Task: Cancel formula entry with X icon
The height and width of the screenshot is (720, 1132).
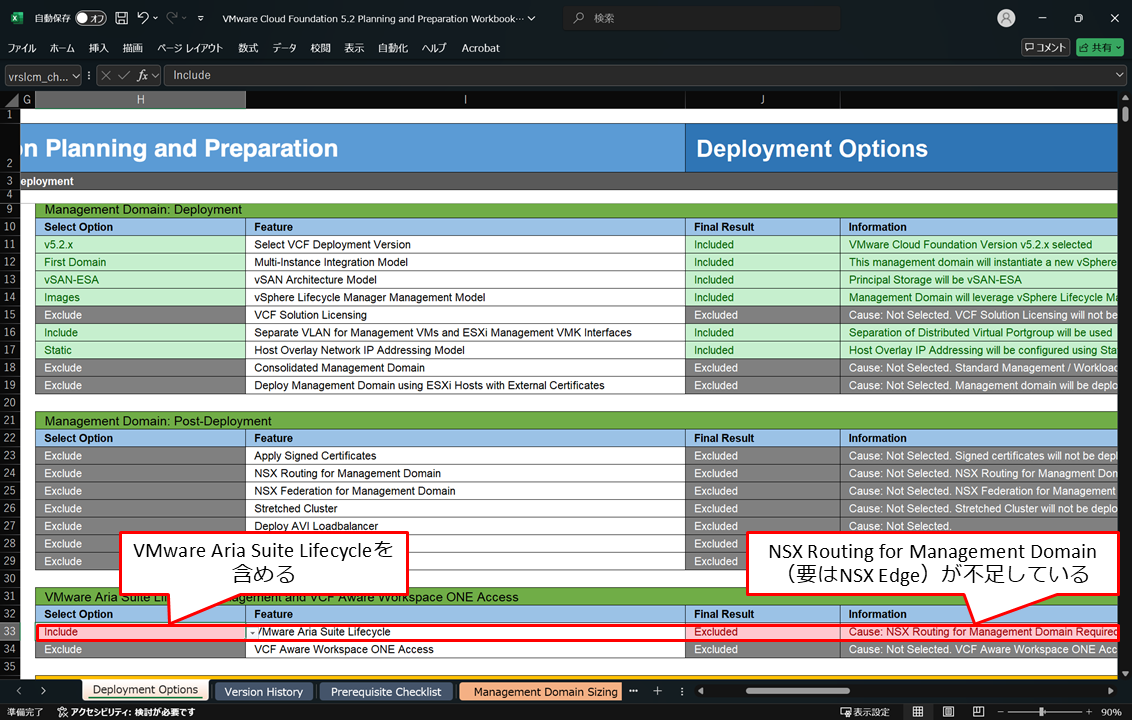Action: pos(106,75)
